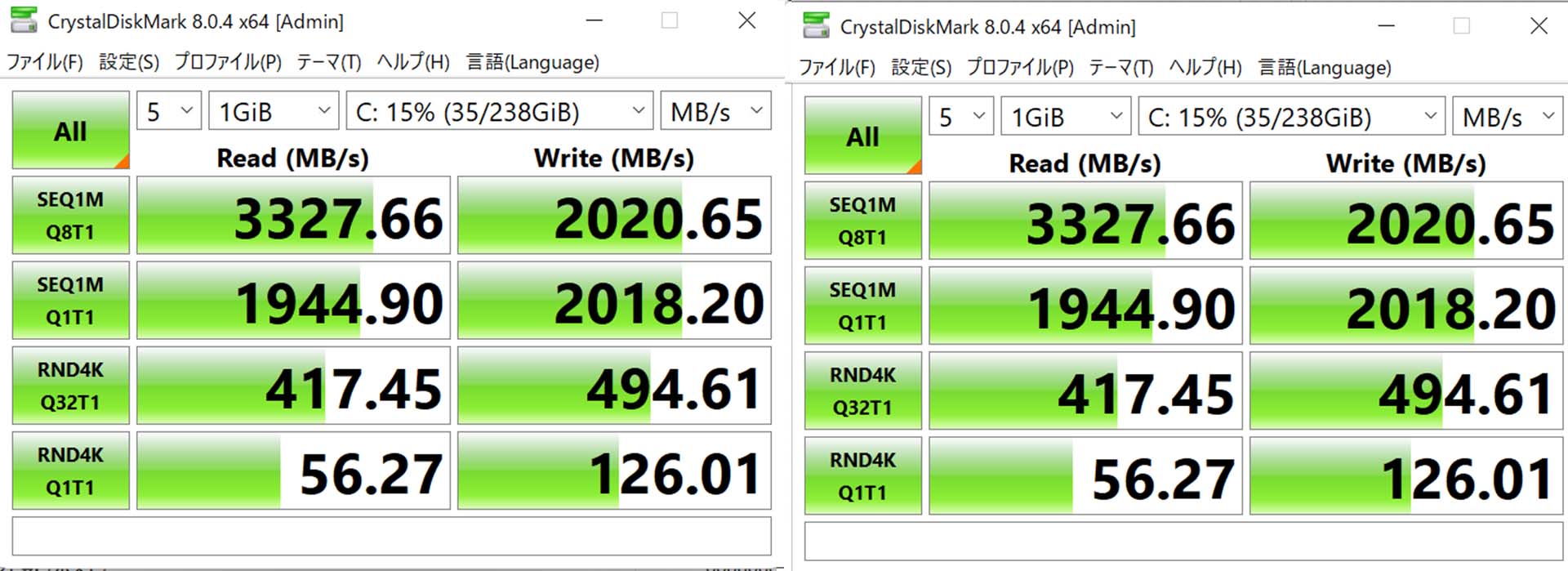Expand MB/s unit dropdown in right window
The height and width of the screenshot is (571, 1568).
[x=1508, y=115]
